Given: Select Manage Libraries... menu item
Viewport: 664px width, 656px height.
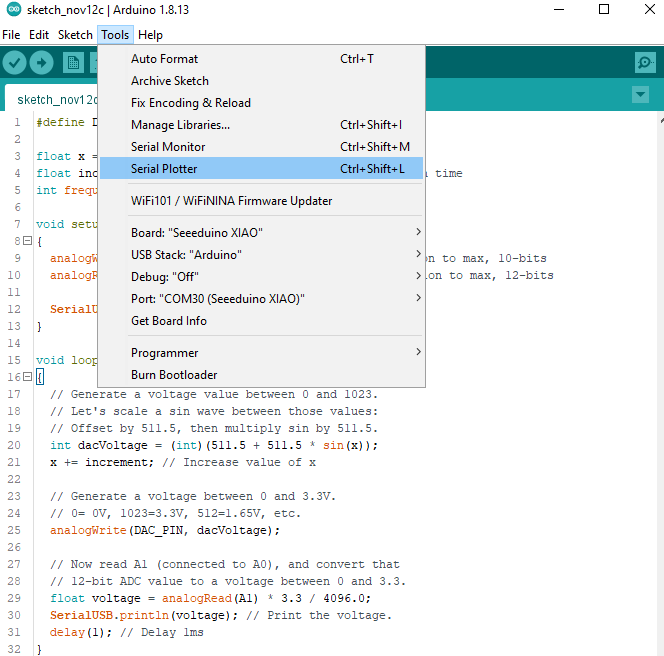Looking at the screenshot, I should tap(180, 125).
